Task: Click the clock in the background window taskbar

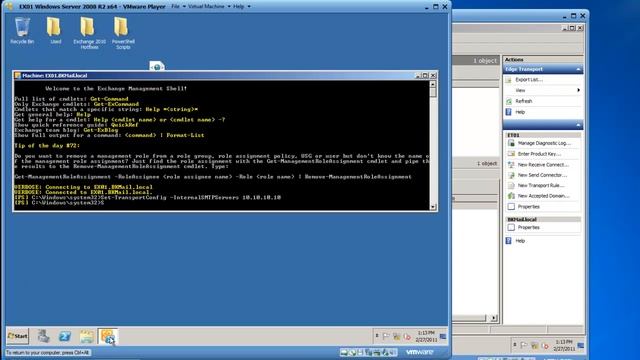Action: click(x=564, y=345)
